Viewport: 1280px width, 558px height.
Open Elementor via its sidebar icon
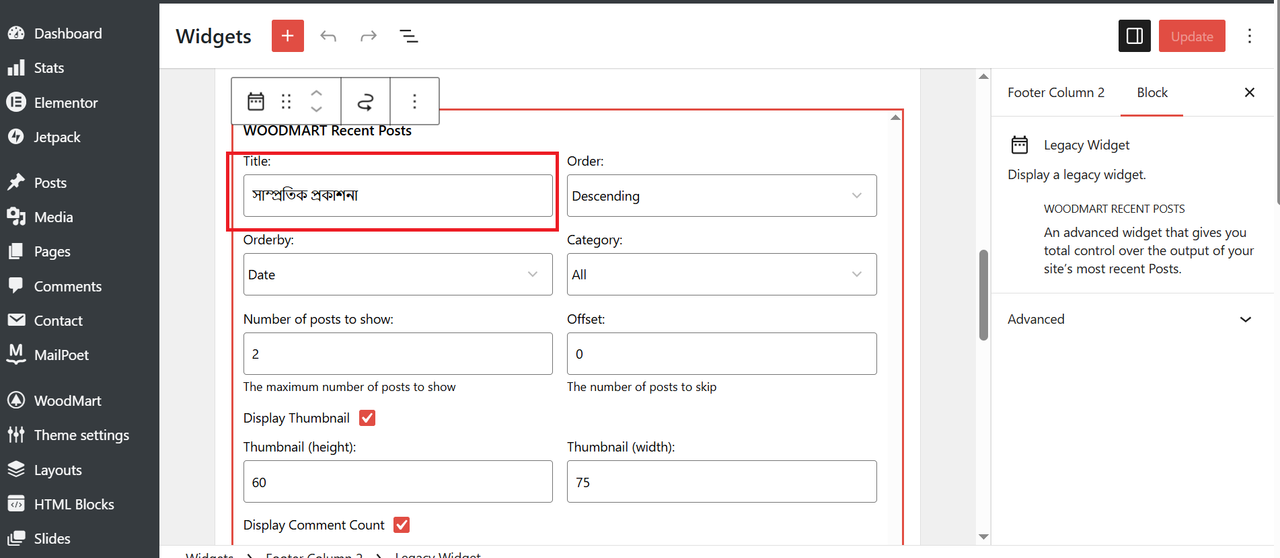click(x=16, y=102)
